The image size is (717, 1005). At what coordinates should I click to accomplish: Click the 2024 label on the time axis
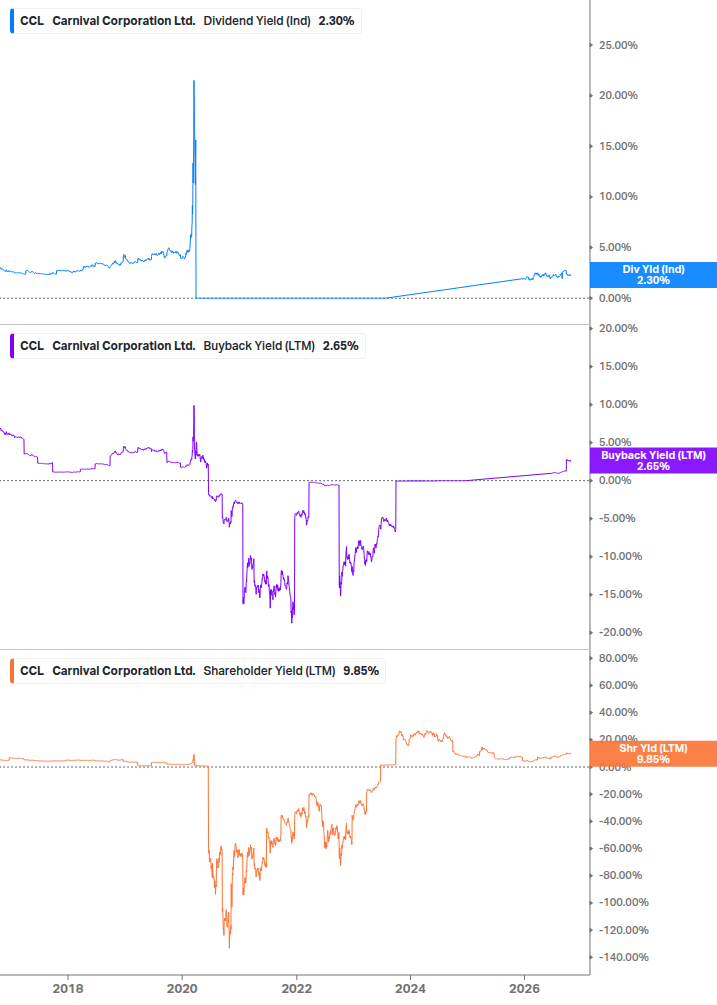[x=410, y=989]
